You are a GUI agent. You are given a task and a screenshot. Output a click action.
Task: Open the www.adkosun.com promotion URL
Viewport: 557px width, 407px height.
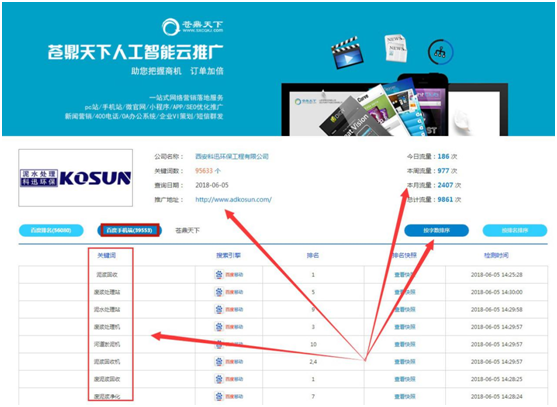click(233, 200)
